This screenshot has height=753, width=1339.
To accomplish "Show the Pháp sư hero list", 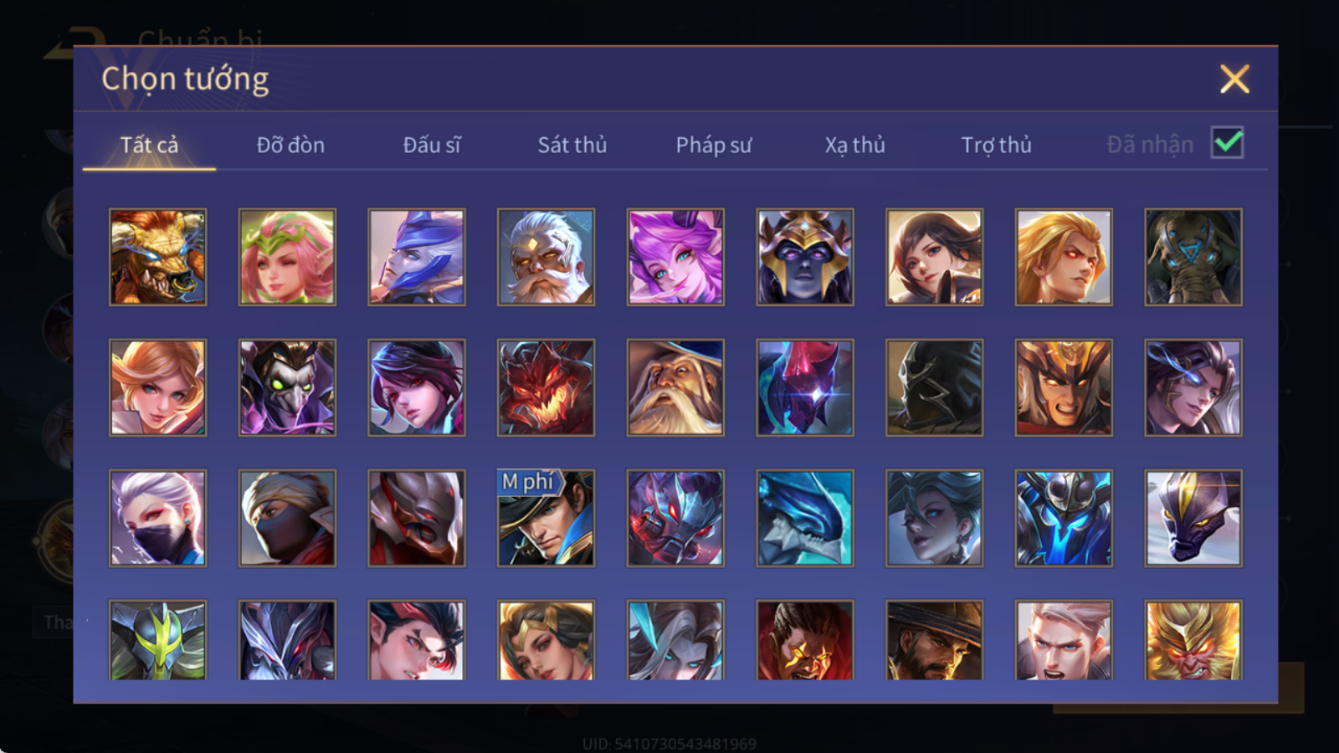I will point(714,145).
